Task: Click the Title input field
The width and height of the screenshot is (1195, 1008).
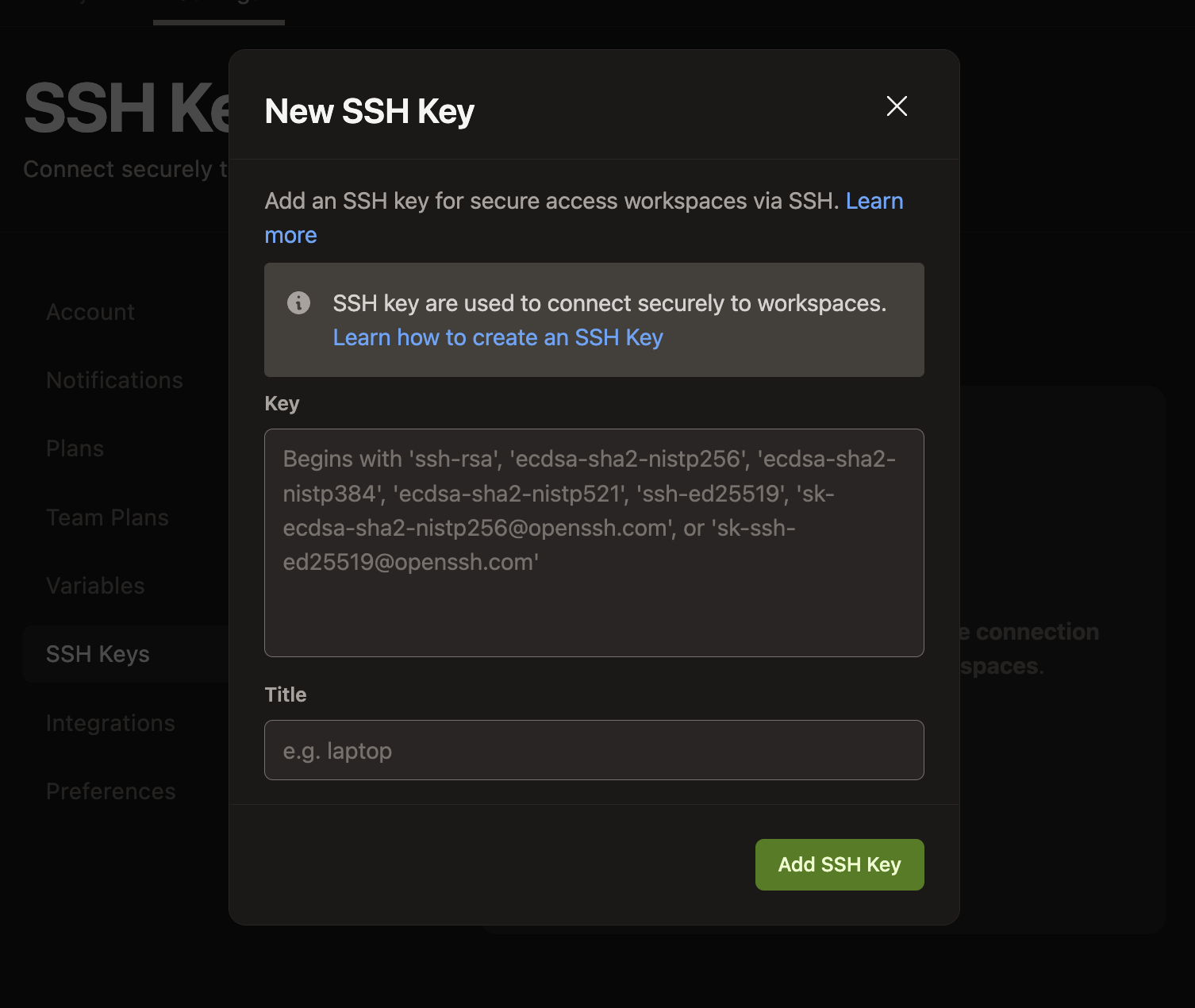Action: coord(594,750)
